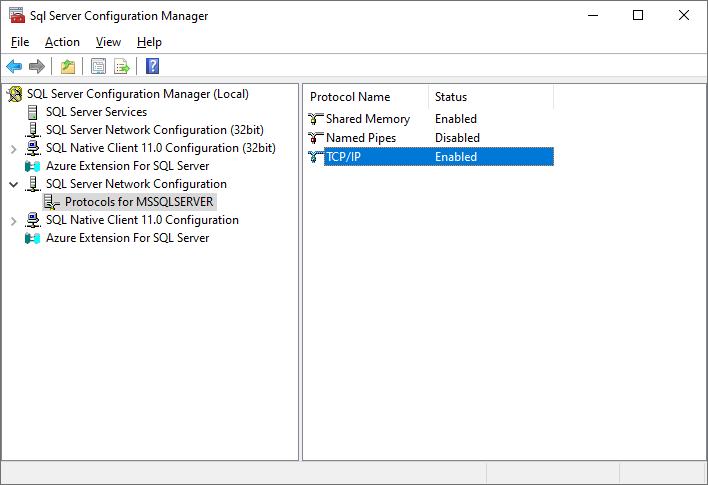Viewport: 708px width, 485px height.
Task: Click the Up one level folder icon
Action: click(68, 66)
